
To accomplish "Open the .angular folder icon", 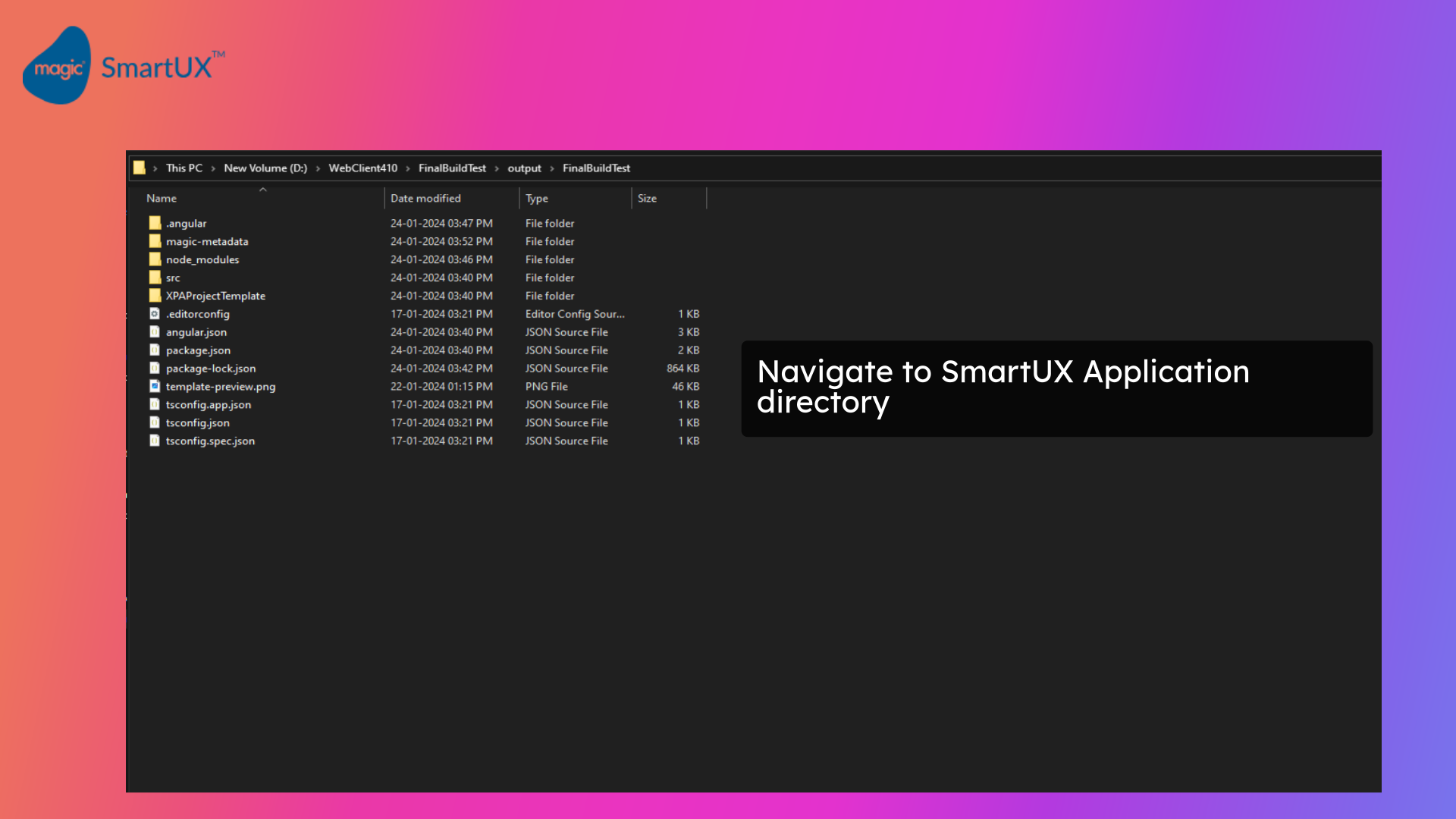I will click(x=155, y=223).
